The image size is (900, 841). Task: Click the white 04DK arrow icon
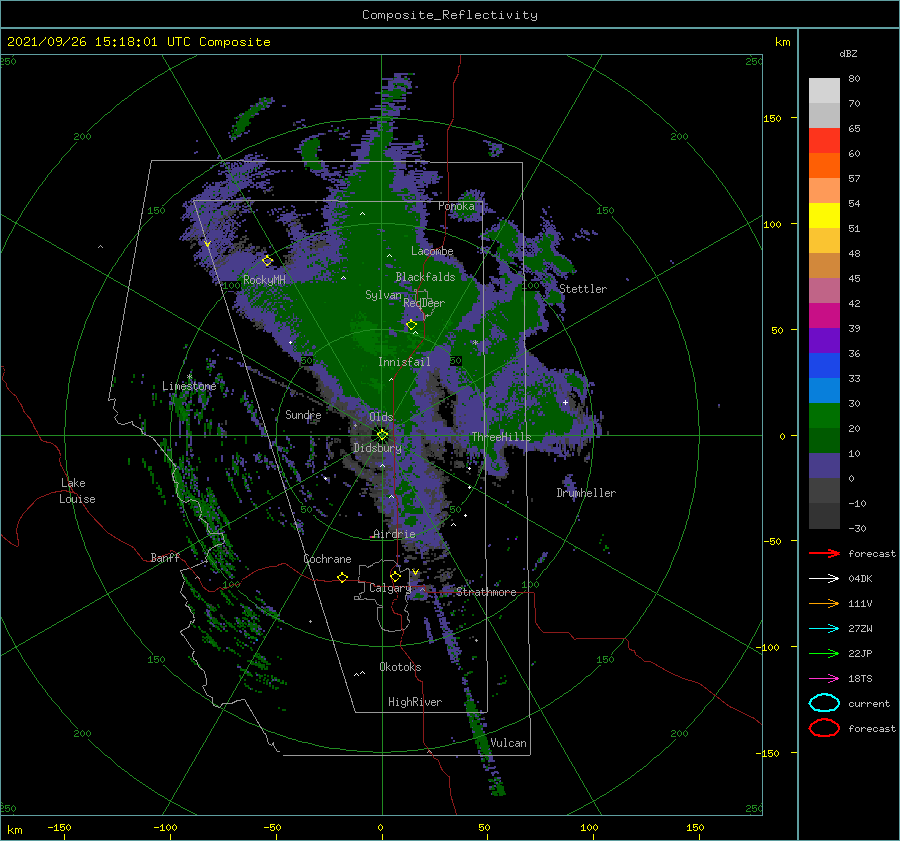click(x=824, y=578)
